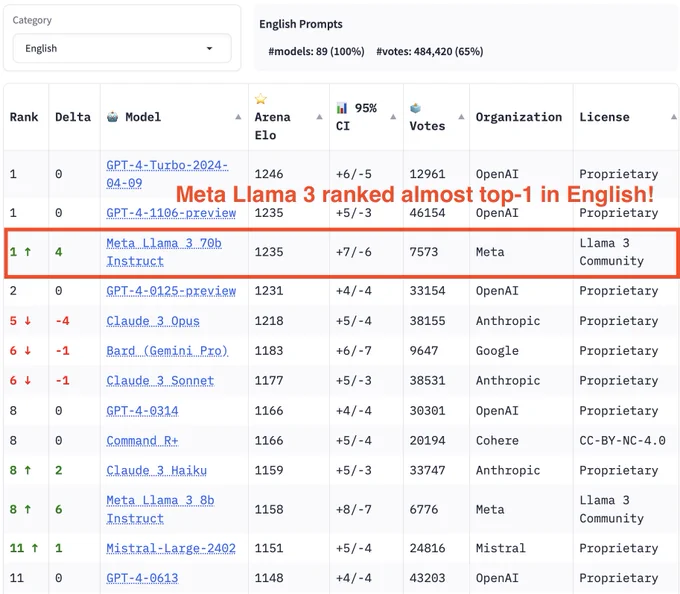Open the Claude 3 Opus link
The image size is (680, 594).
[153, 321]
